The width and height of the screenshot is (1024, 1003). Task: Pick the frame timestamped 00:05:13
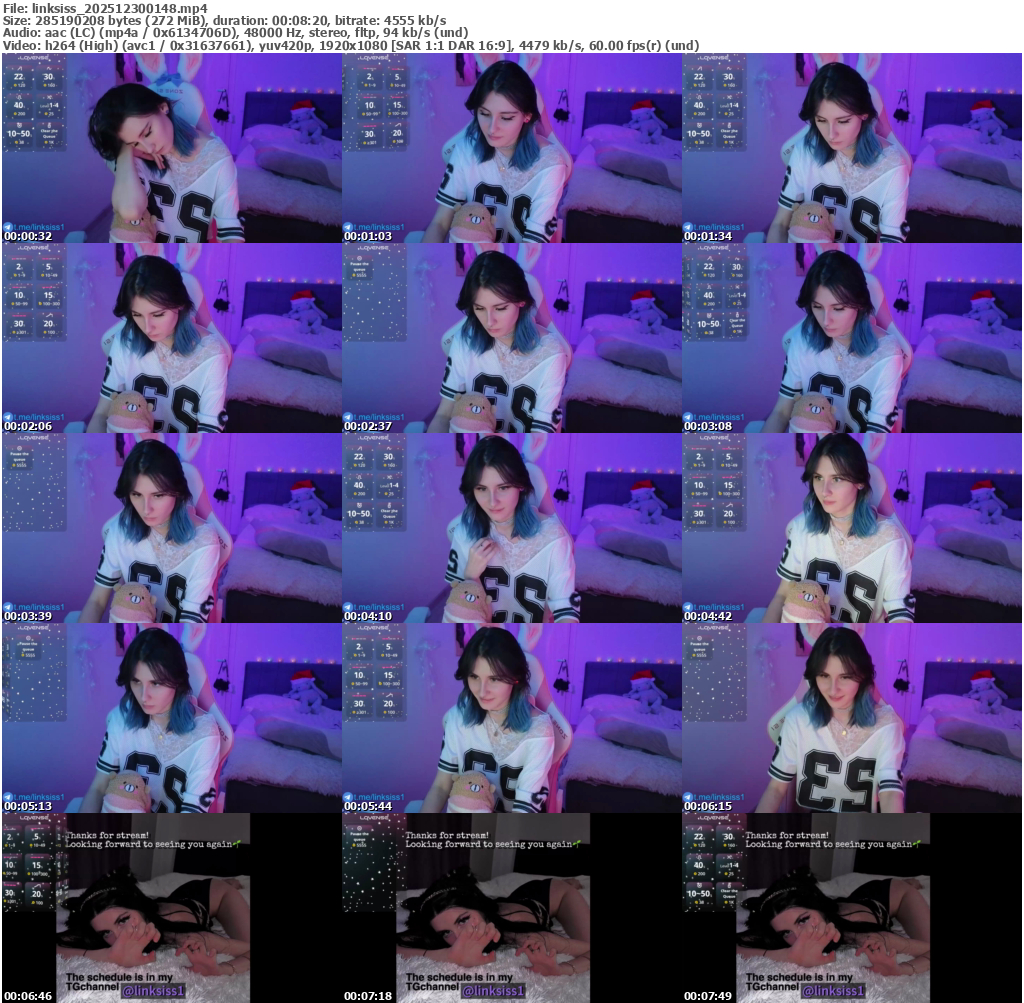(172, 718)
